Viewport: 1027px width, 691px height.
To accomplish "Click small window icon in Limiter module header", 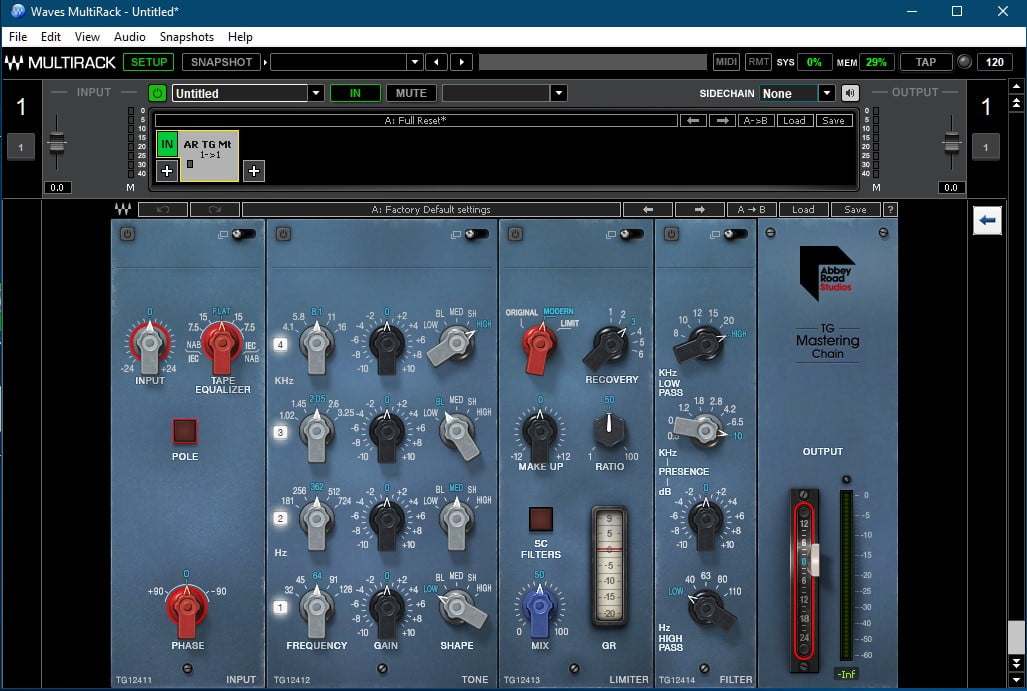I will click(x=611, y=234).
